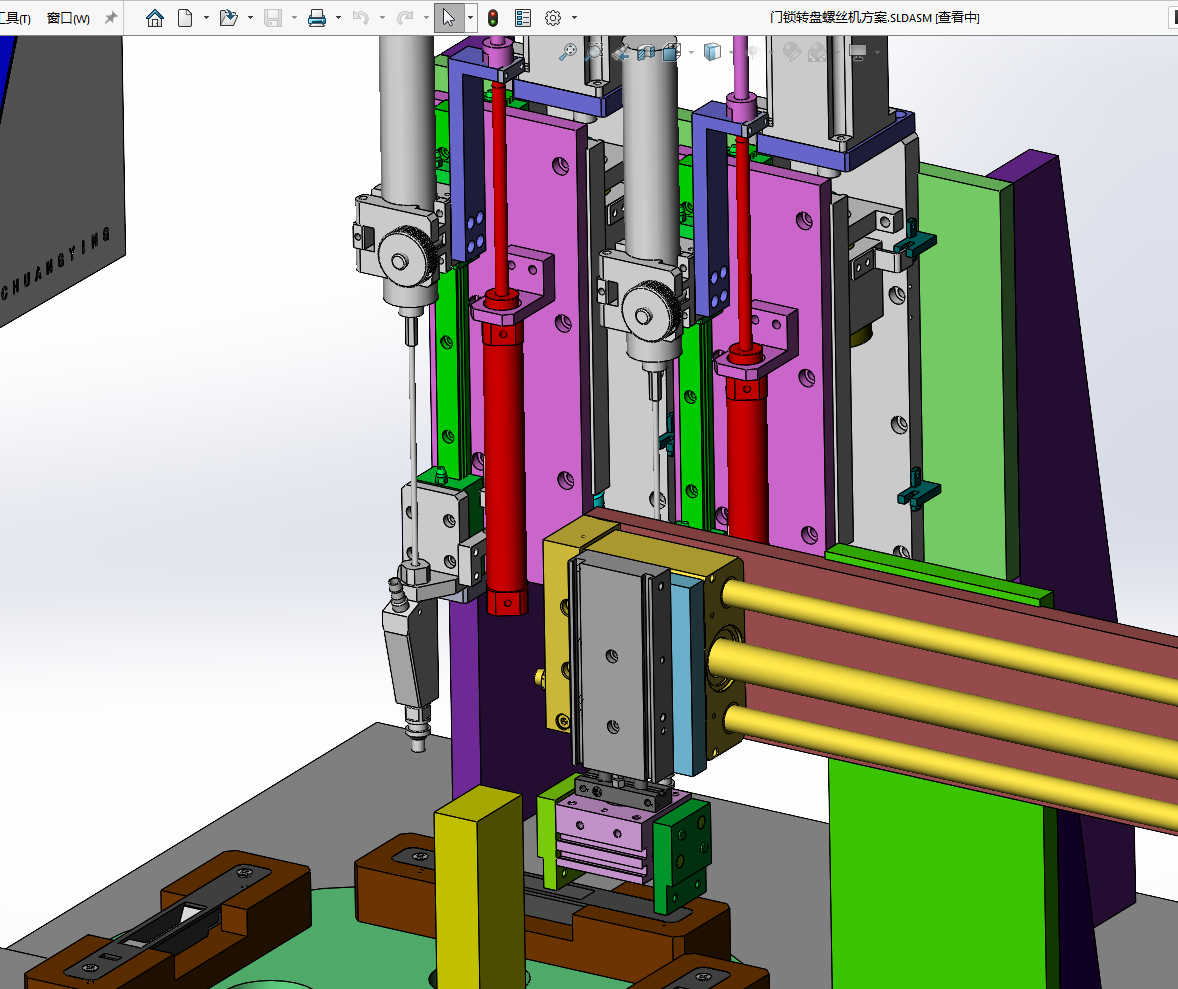Open the Tools (工具) menu

pyautogui.click(x=14, y=18)
